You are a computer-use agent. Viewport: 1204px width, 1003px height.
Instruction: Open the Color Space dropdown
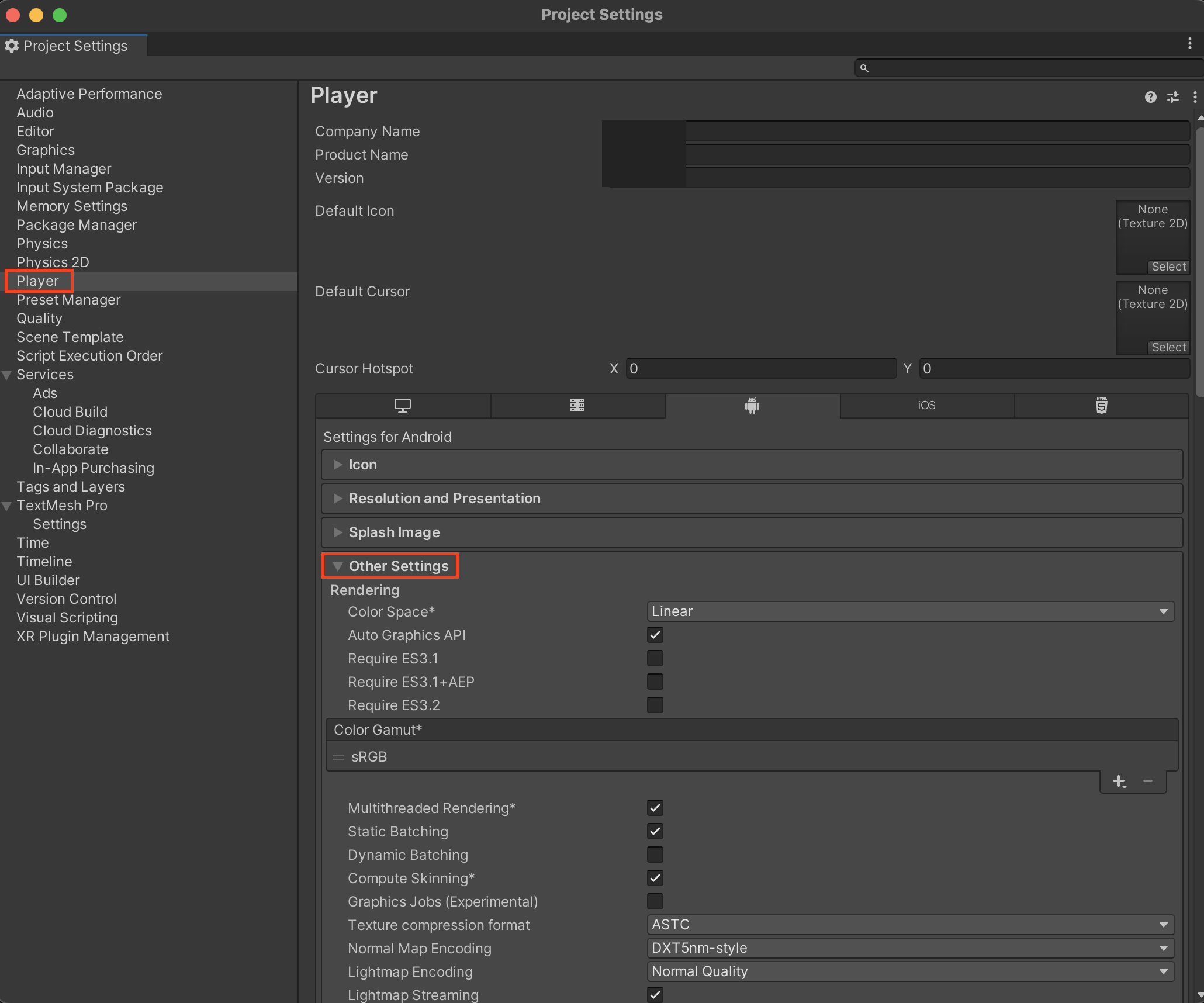pyautogui.click(x=910, y=611)
